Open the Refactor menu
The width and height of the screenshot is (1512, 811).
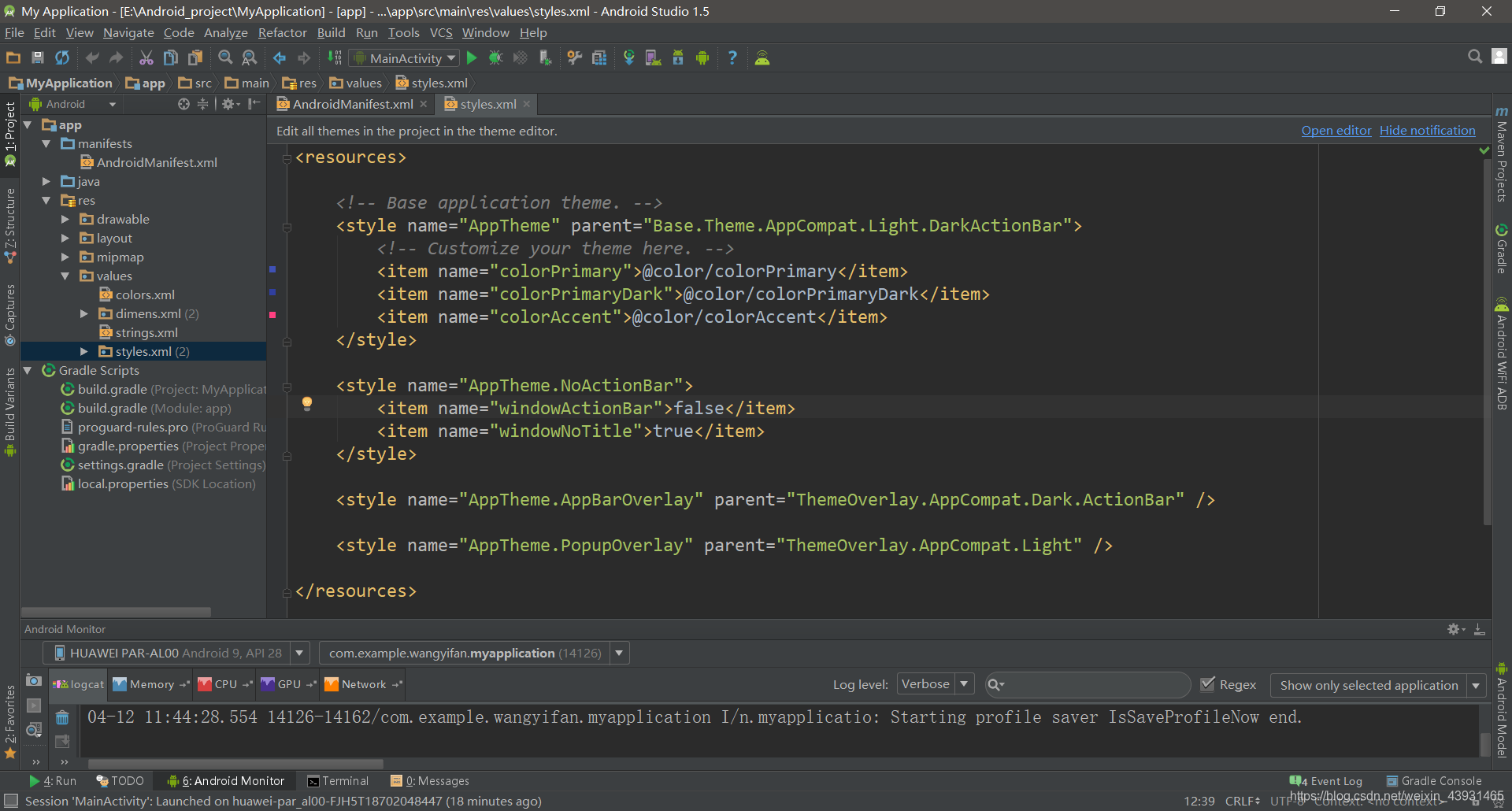[x=282, y=32]
